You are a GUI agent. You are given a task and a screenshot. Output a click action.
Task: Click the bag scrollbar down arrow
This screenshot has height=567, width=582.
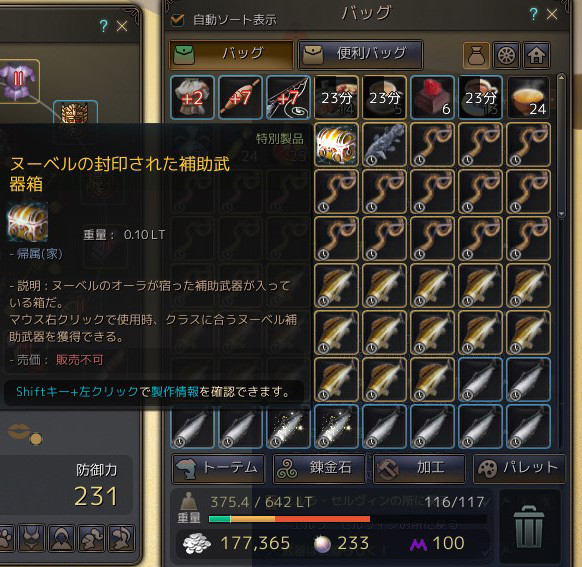pos(561,214)
